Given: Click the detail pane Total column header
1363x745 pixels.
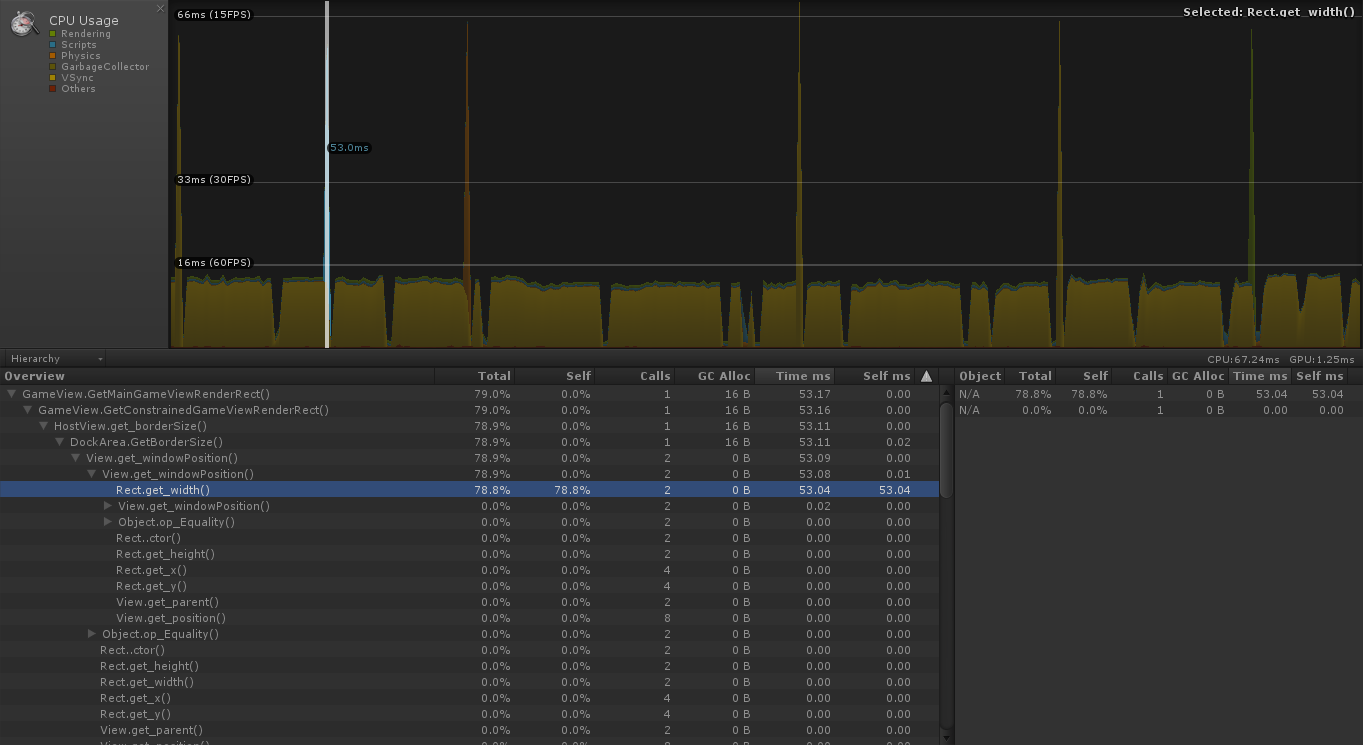Looking at the screenshot, I should click(x=1029, y=376).
